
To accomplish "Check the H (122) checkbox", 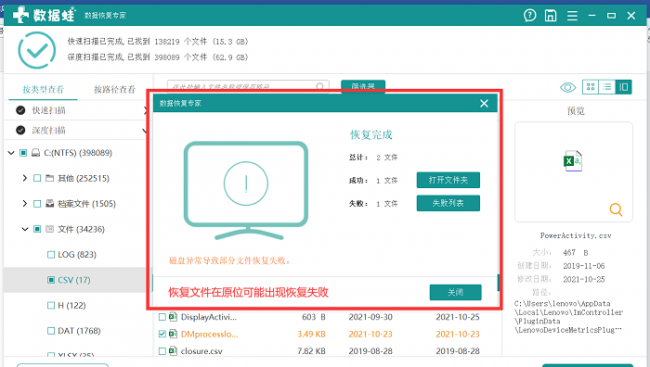I will click(x=51, y=306).
